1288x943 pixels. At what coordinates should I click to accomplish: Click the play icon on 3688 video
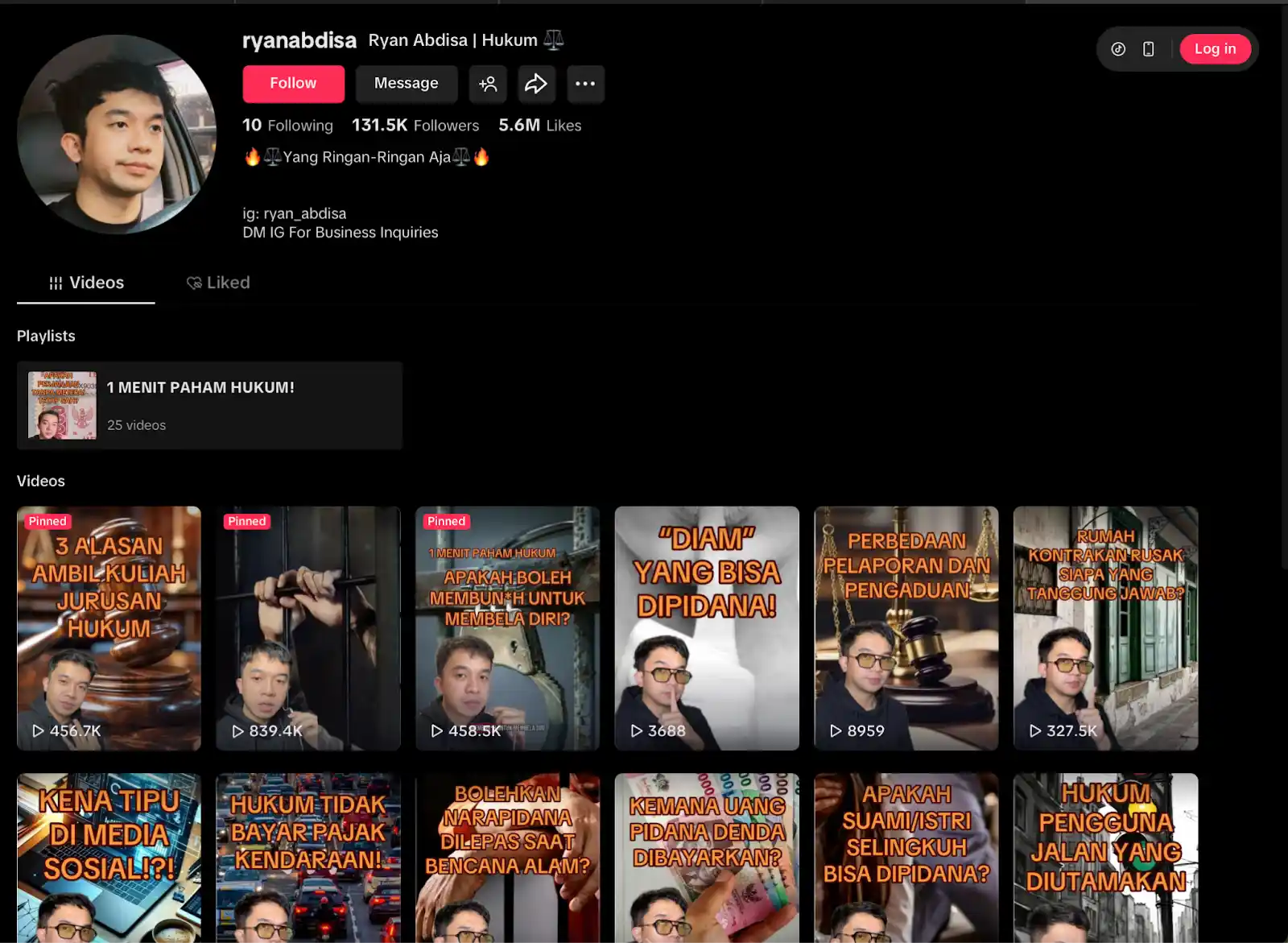[637, 730]
